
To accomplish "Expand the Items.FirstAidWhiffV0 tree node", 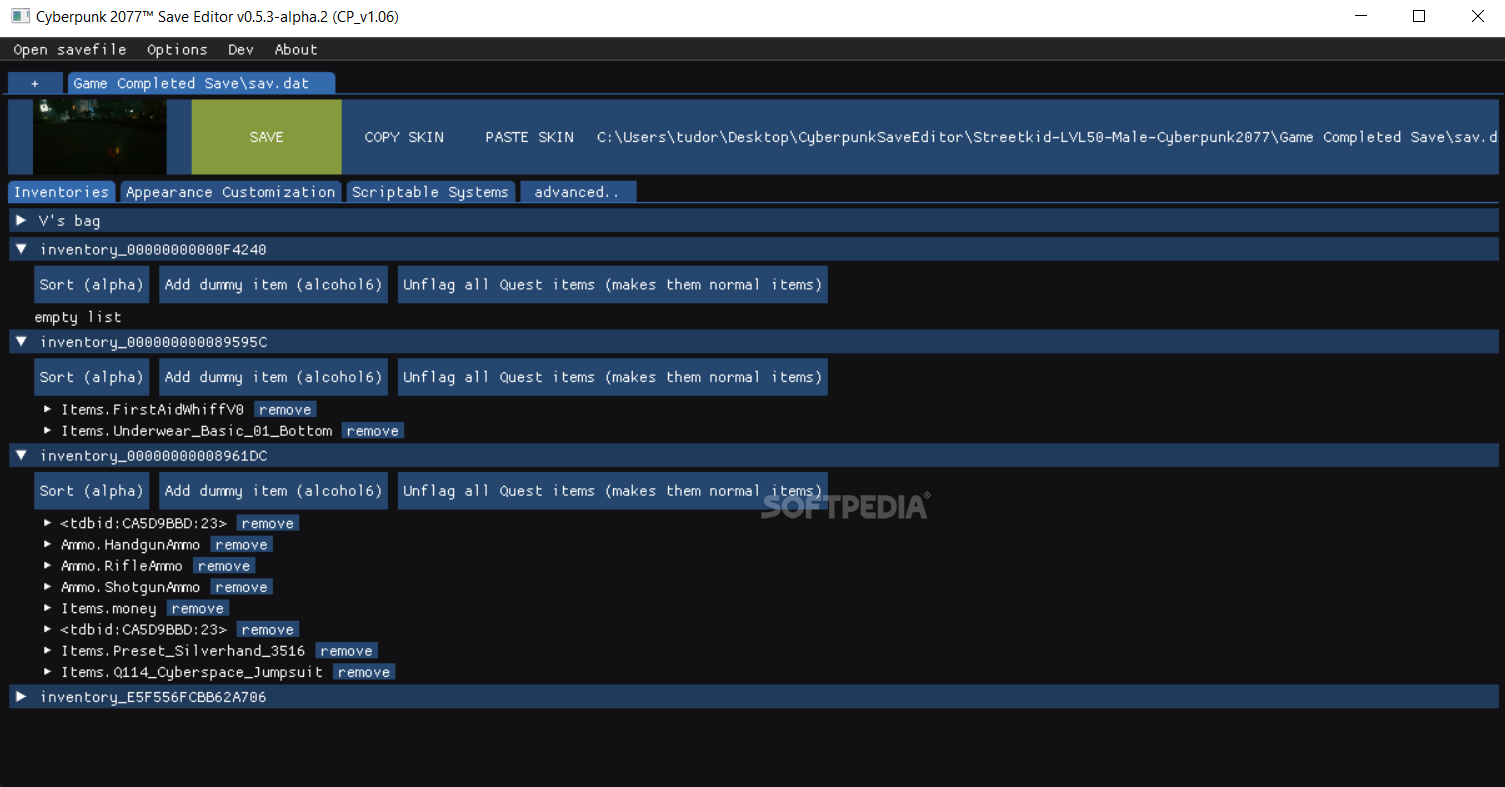I will pos(47,409).
